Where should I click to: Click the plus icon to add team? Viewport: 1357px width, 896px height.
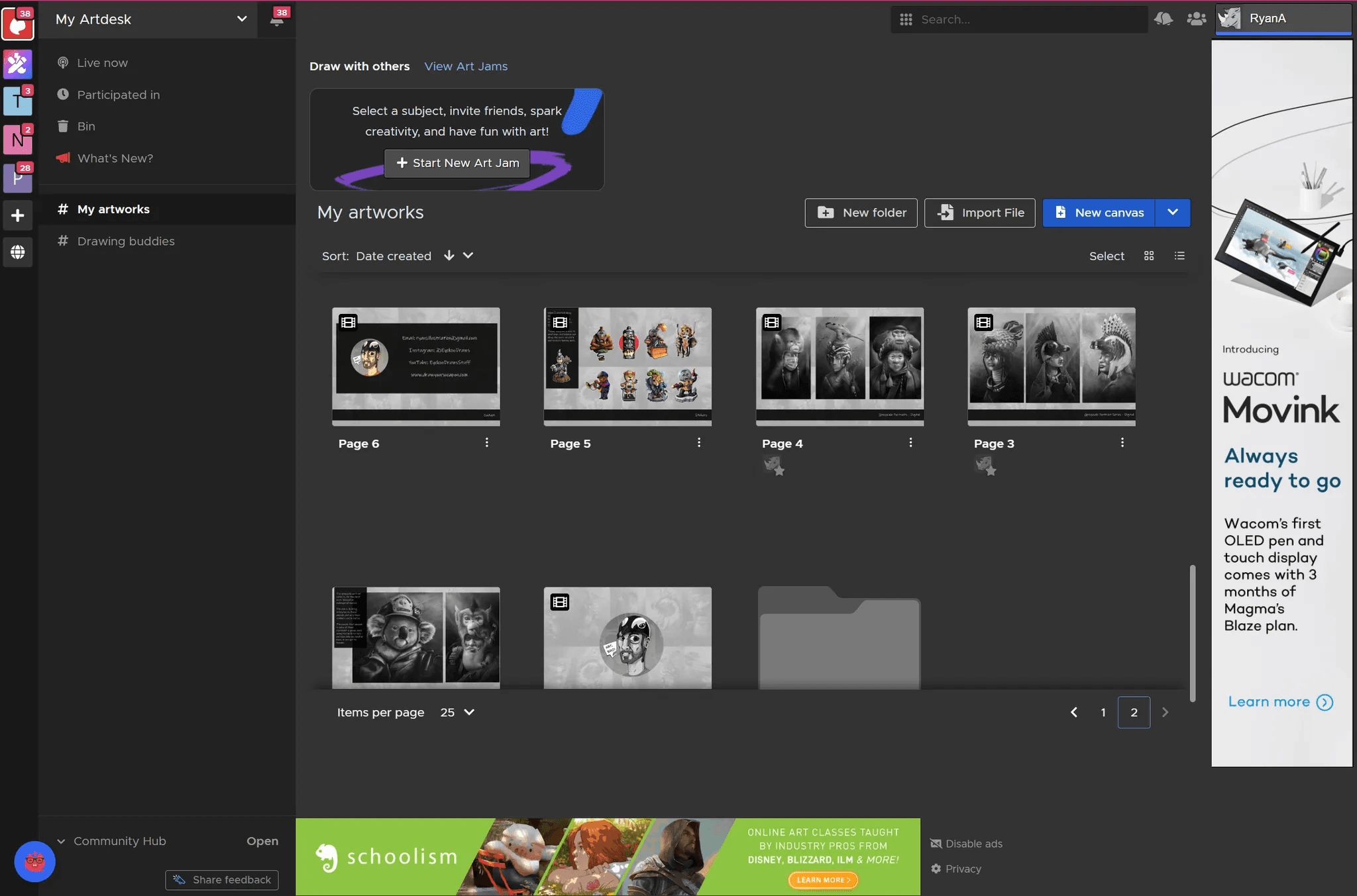click(x=18, y=215)
